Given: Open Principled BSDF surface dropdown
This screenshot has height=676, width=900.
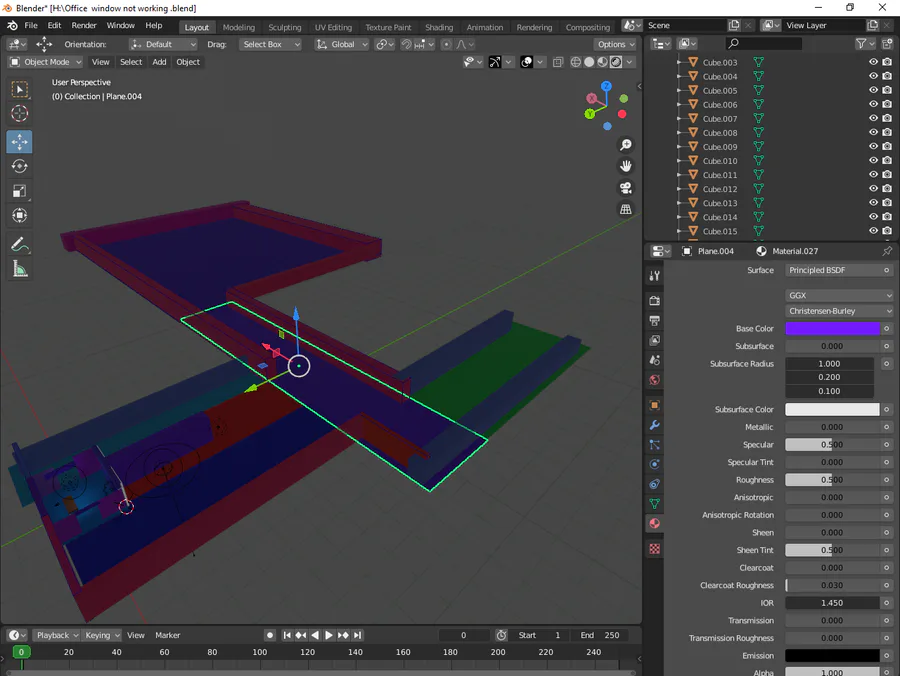Looking at the screenshot, I should (x=833, y=270).
